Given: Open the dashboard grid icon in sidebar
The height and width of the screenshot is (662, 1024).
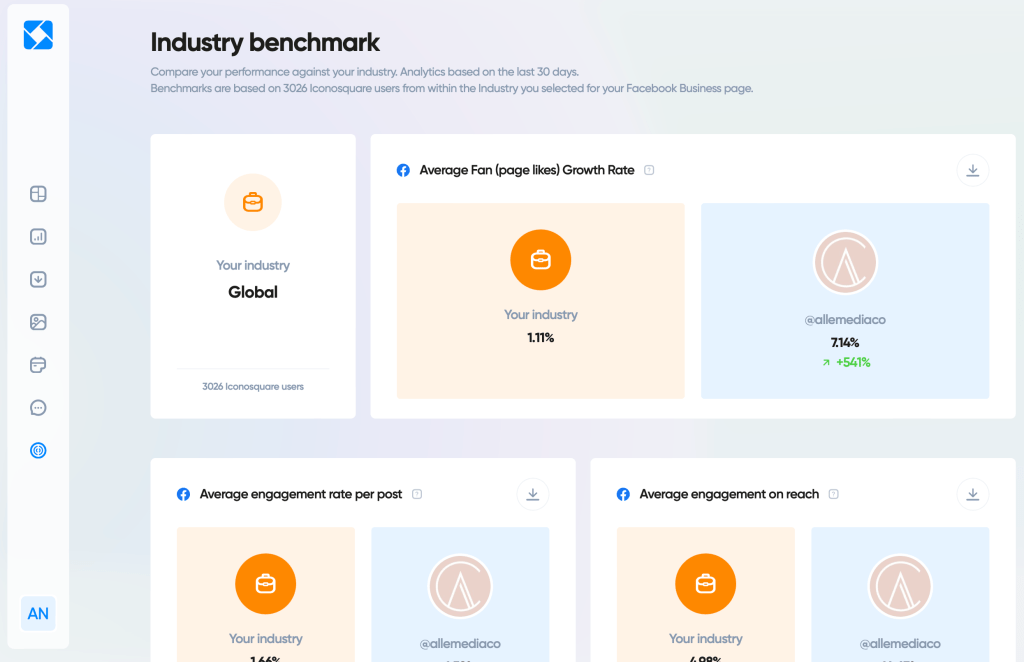Looking at the screenshot, I should click(x=38, y=194).
